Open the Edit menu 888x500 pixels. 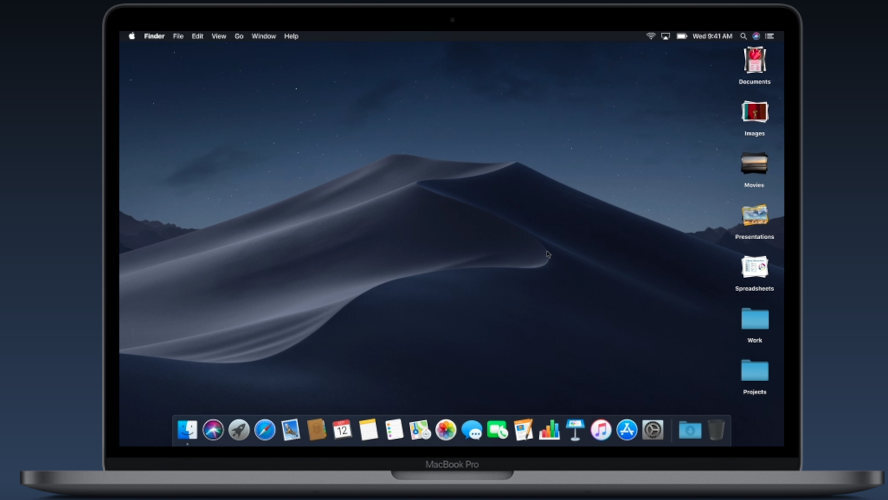[197, 36]
